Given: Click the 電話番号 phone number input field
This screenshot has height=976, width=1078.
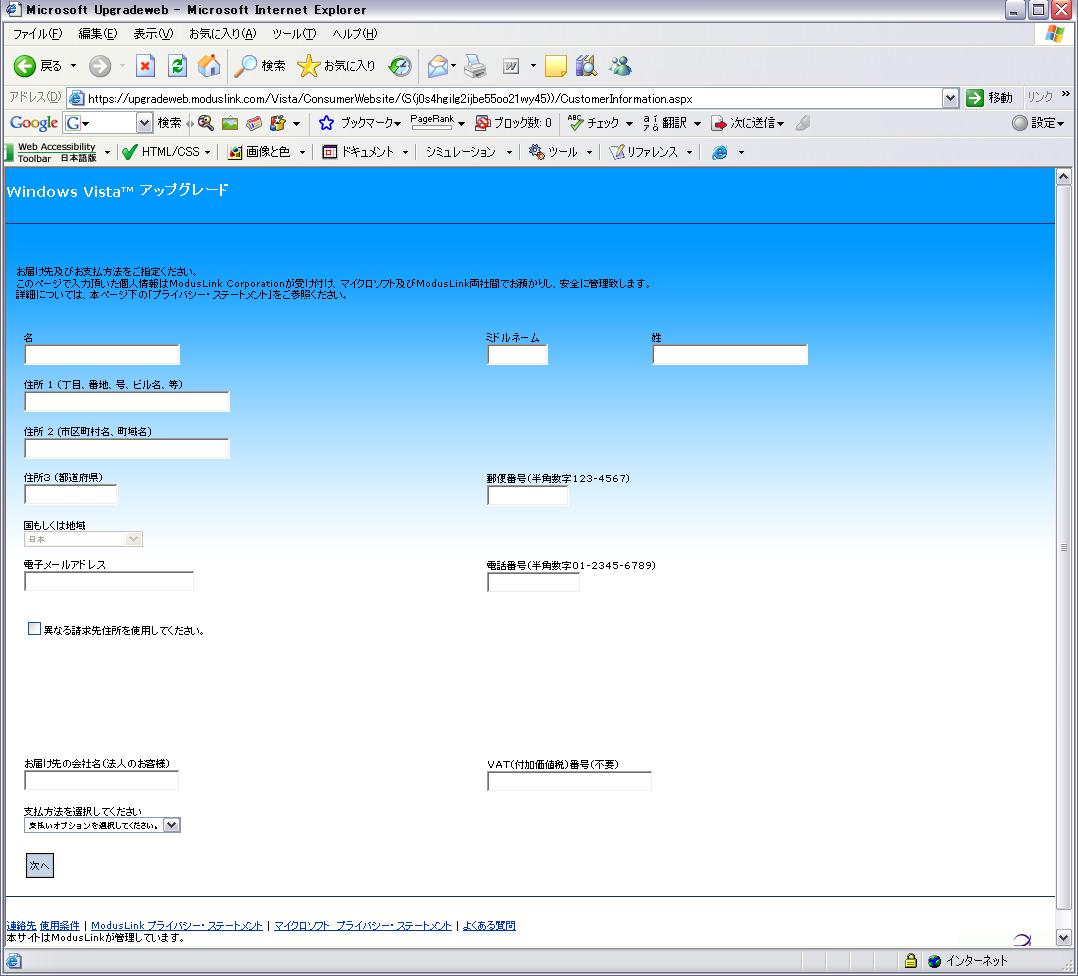Looking at the screenshot, I should pos(533,581).
